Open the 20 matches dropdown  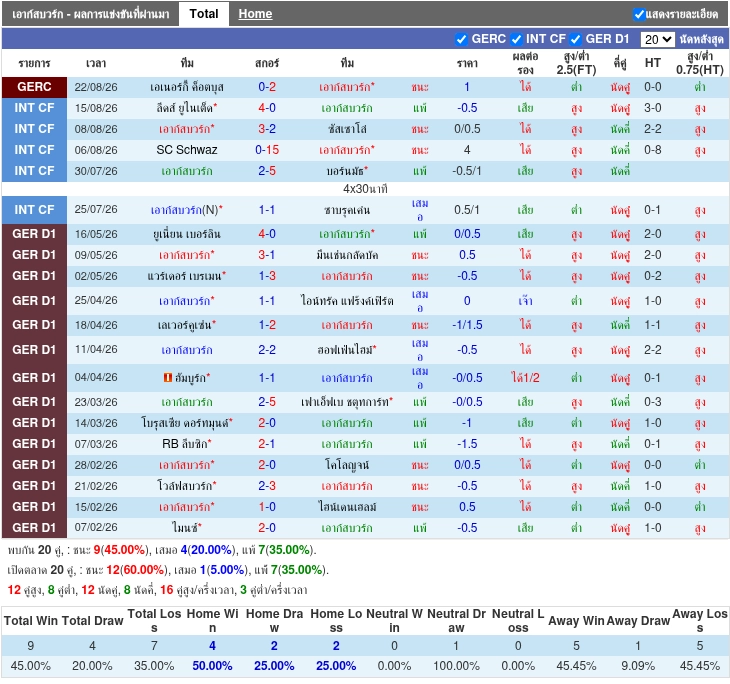(657, 39)
